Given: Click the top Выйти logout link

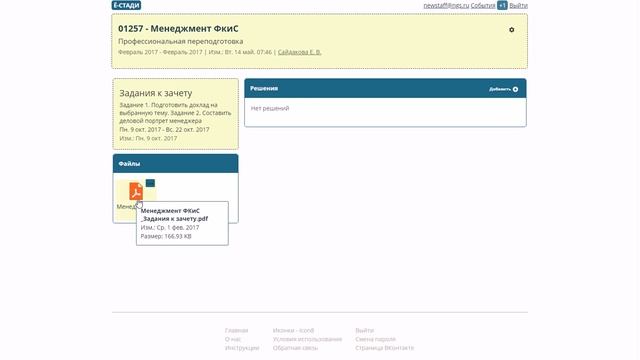Looking at the screenshot, I should tap(518, 6).
